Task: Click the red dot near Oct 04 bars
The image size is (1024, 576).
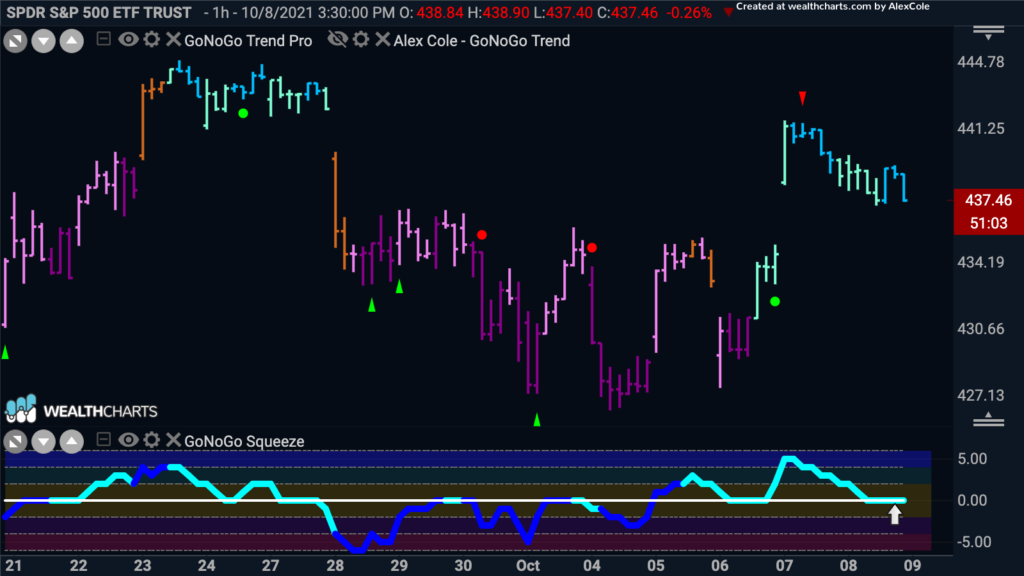Action: tap(592, 248)
